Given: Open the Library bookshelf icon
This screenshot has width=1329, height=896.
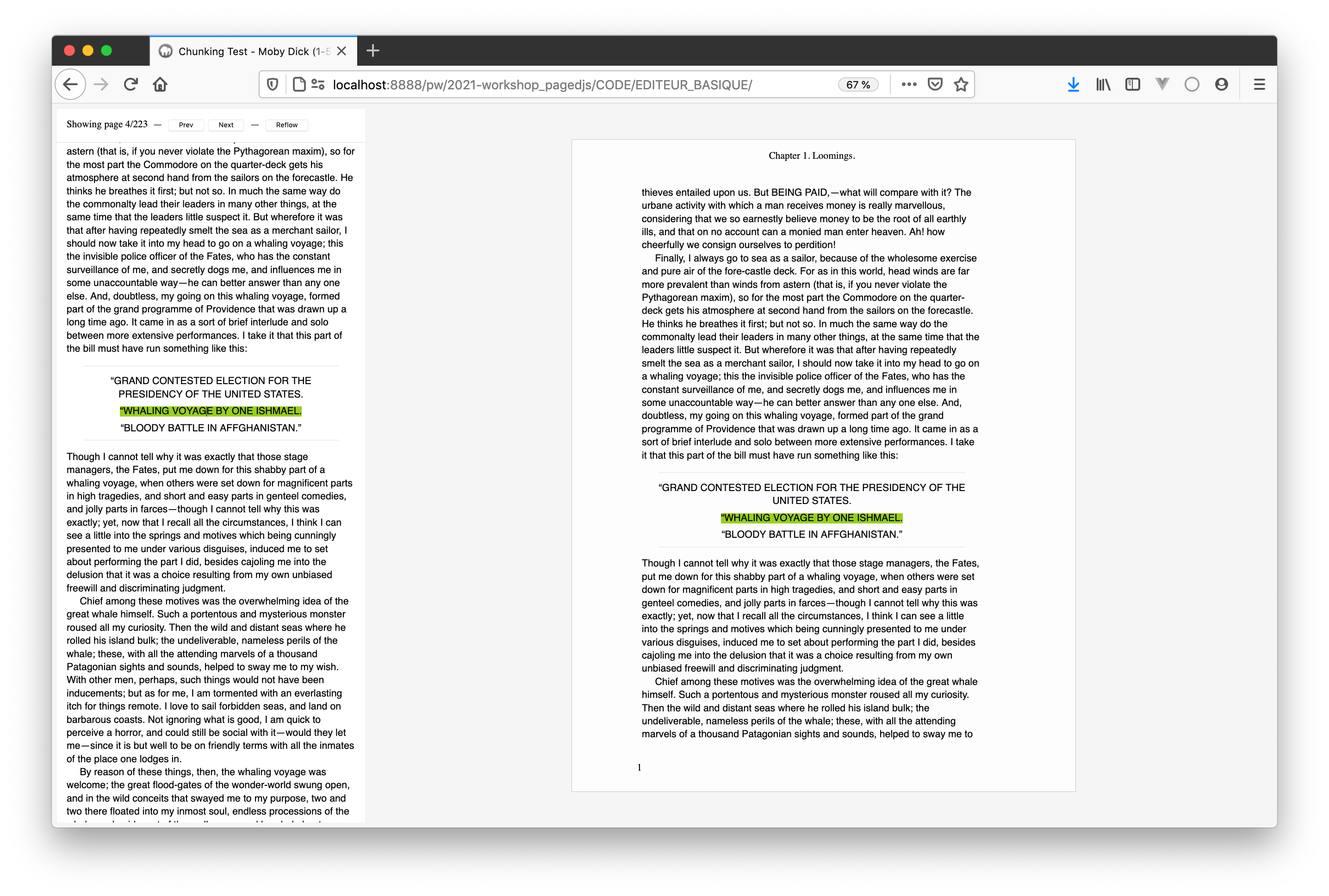Looking at the screenshot, I should [1103, 85].
